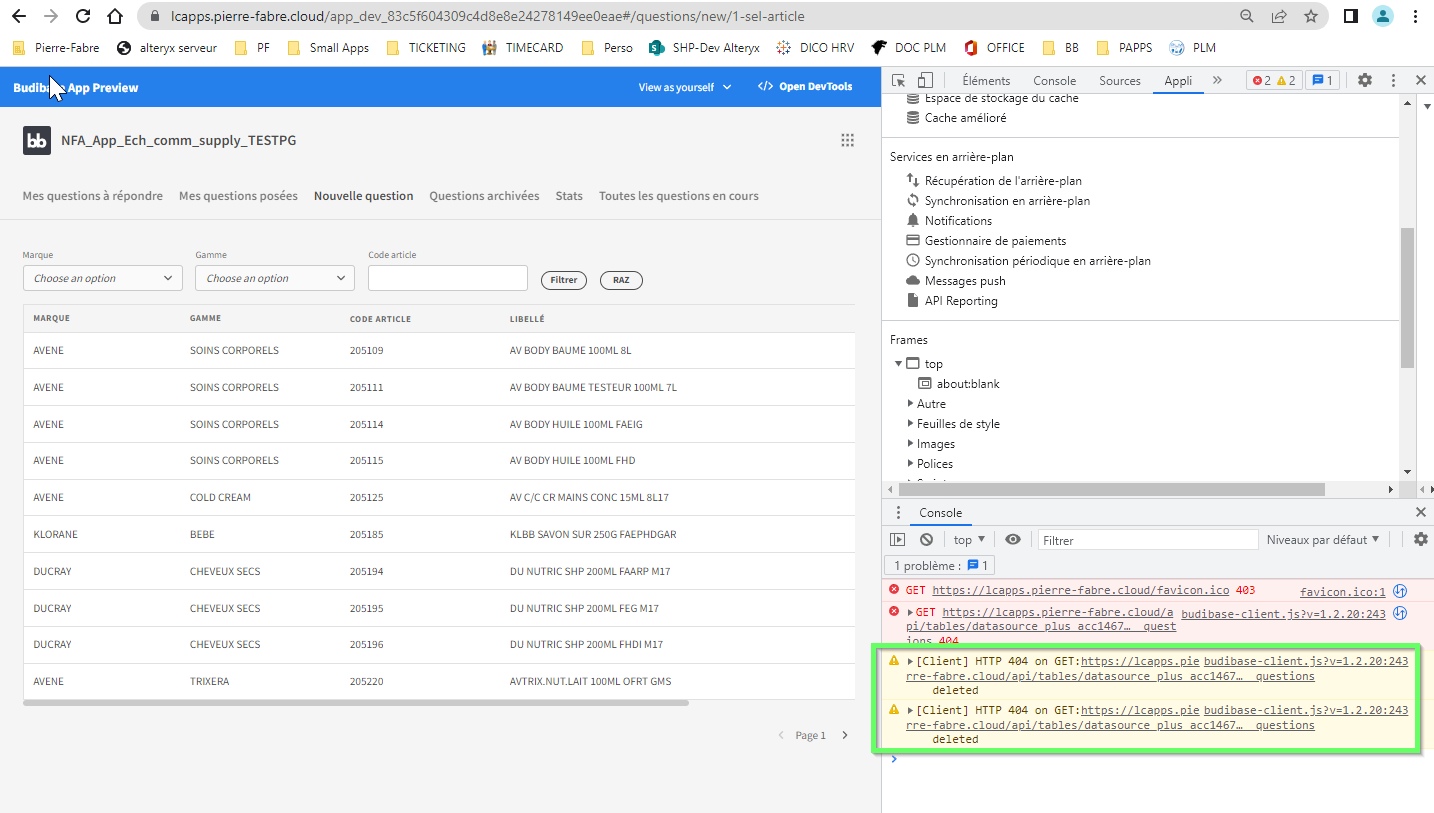Clear the console with the block icon
This screenshot has width=1434, height=813.
pyautogui.click(x=926, y=540)
